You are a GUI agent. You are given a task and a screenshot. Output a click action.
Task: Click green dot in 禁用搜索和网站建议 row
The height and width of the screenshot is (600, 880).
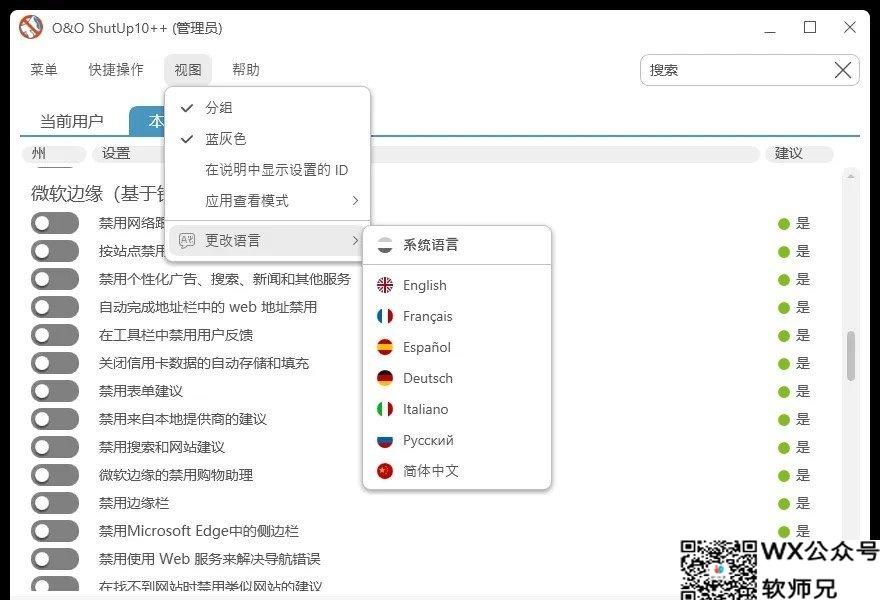coord(783,448)
